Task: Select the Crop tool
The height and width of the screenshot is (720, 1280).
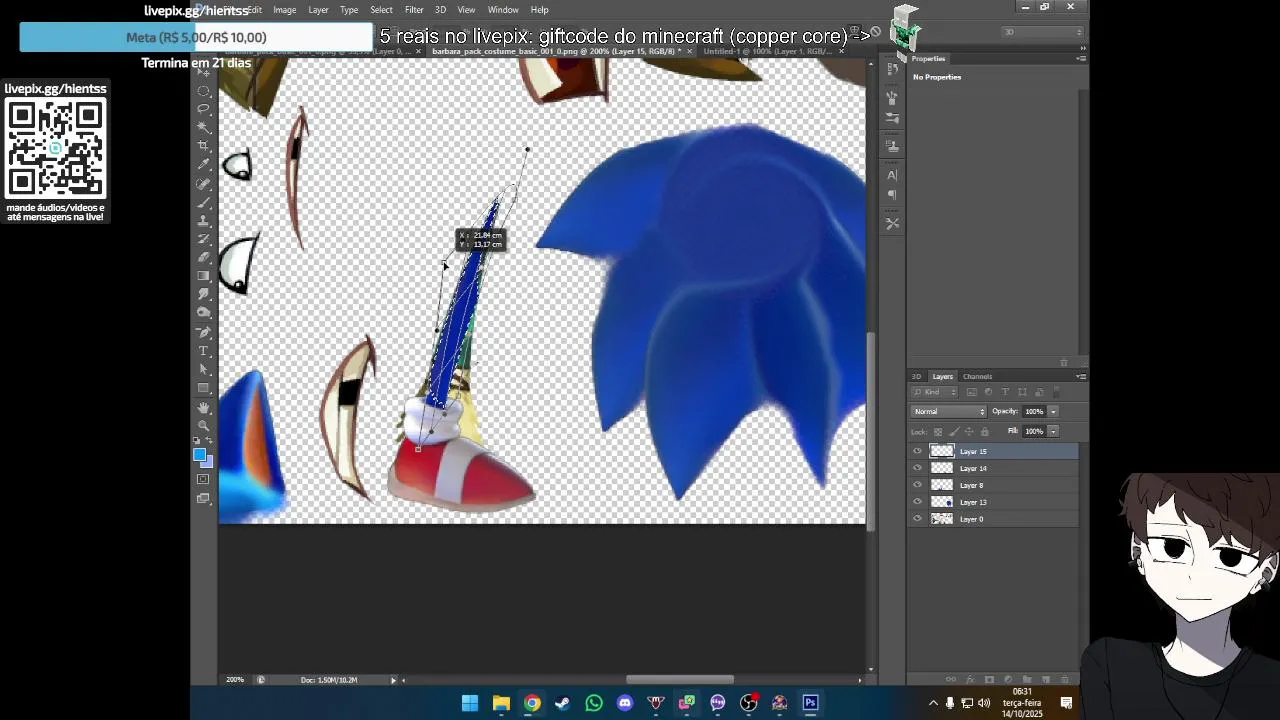Action: tap(204, 145)
